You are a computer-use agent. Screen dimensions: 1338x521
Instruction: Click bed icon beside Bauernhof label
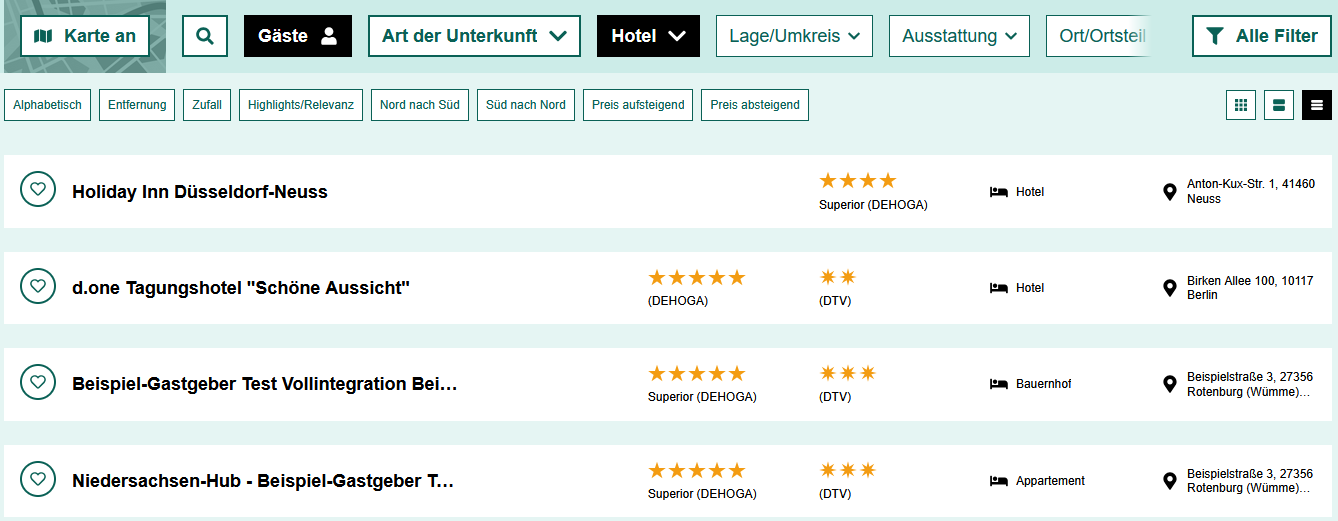click(998, 384)
